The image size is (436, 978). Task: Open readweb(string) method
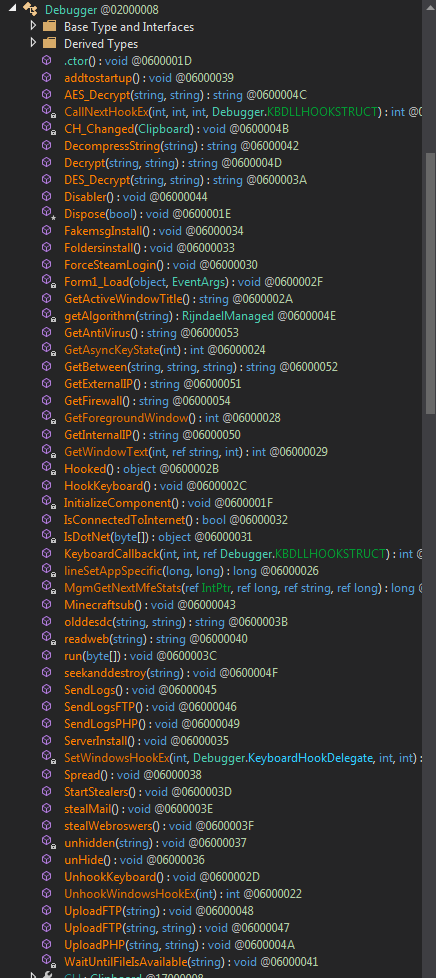[x=156, y=639]
